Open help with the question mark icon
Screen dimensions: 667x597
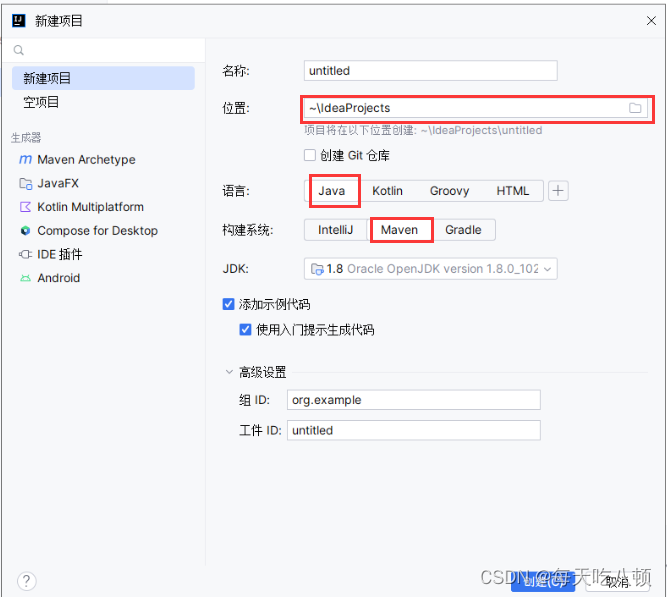26,581
